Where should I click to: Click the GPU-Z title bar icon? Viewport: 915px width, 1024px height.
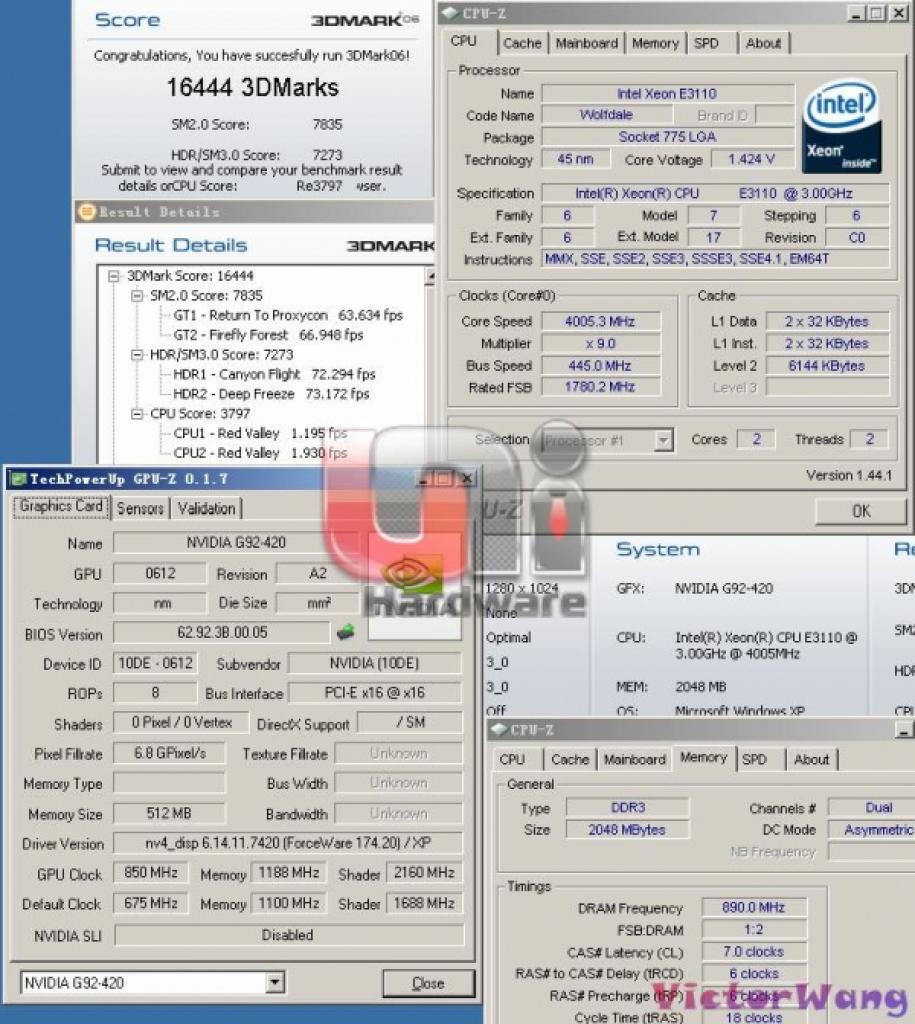coord(18,479)
